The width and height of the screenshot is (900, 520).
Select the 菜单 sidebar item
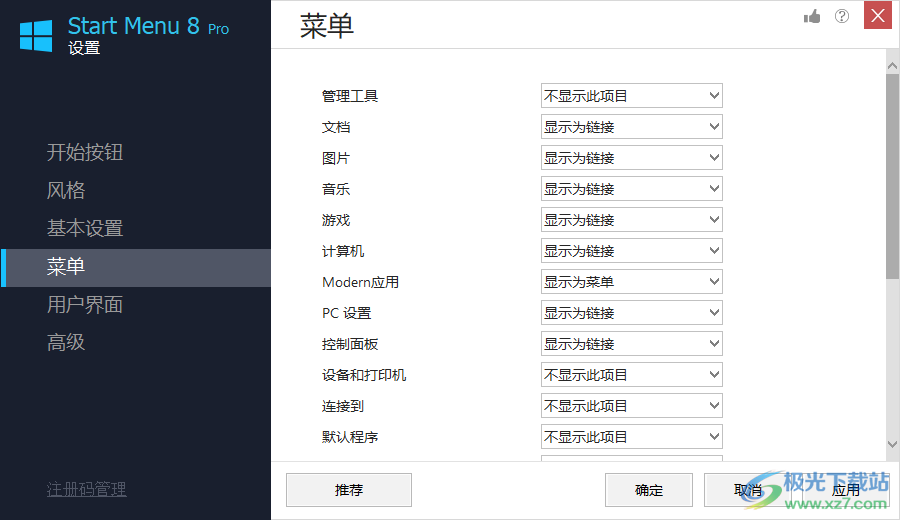[135, 267]
